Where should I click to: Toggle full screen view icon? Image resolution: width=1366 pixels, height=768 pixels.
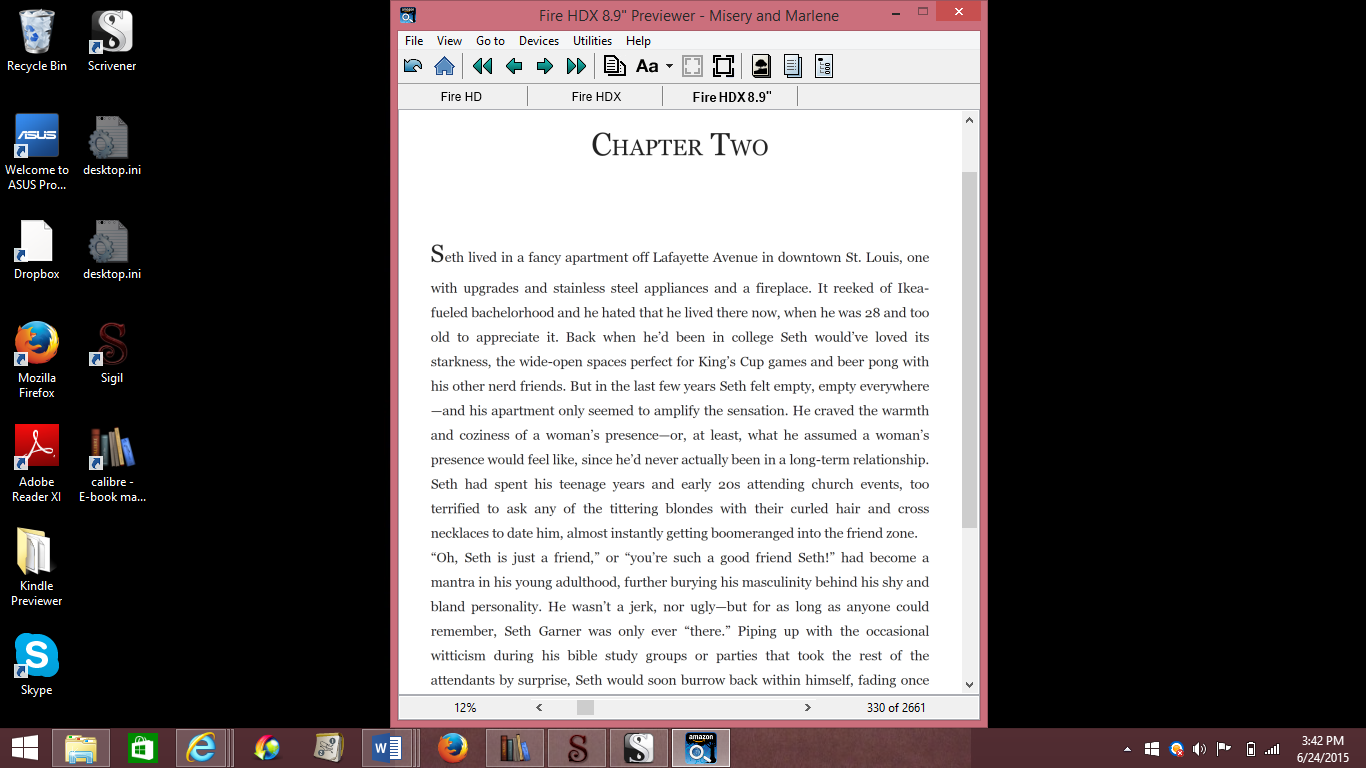click(724, 66)
